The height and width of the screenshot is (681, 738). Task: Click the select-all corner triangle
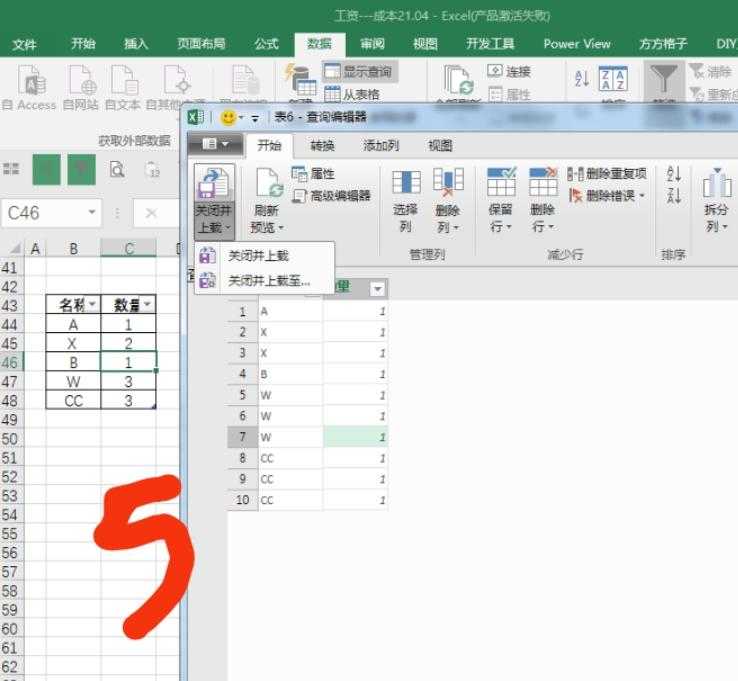(15, 248)
